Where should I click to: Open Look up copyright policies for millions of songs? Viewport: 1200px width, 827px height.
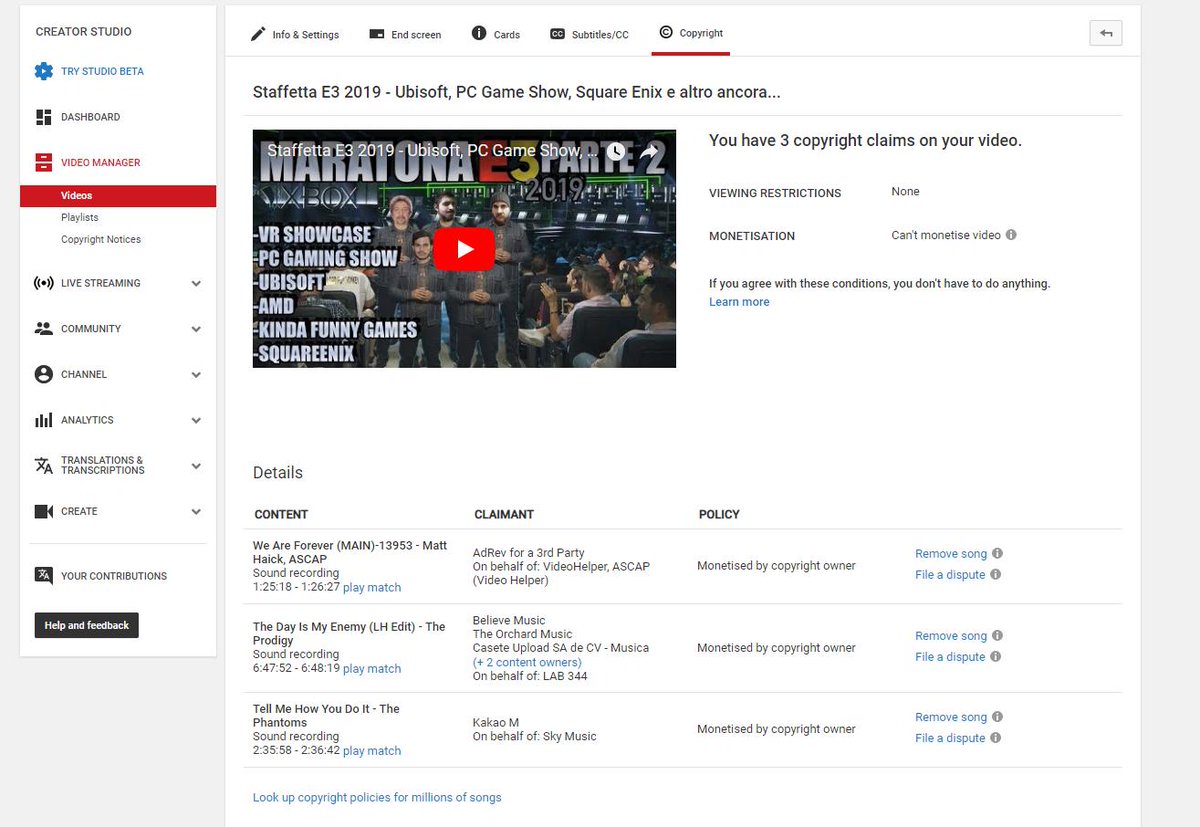377,797
